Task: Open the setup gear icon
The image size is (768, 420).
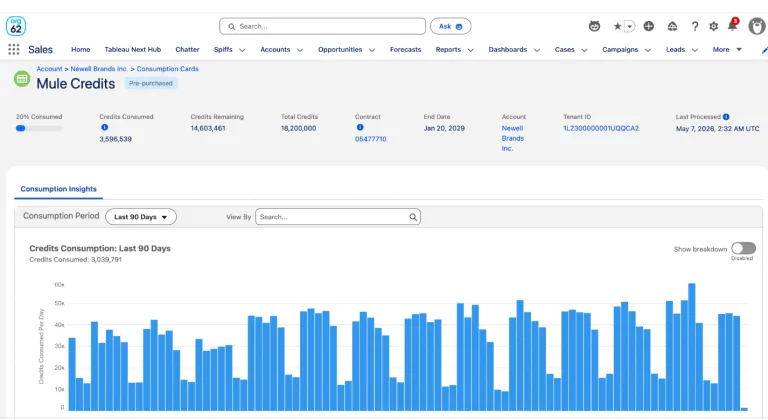Action: click(x=714, y=26)
